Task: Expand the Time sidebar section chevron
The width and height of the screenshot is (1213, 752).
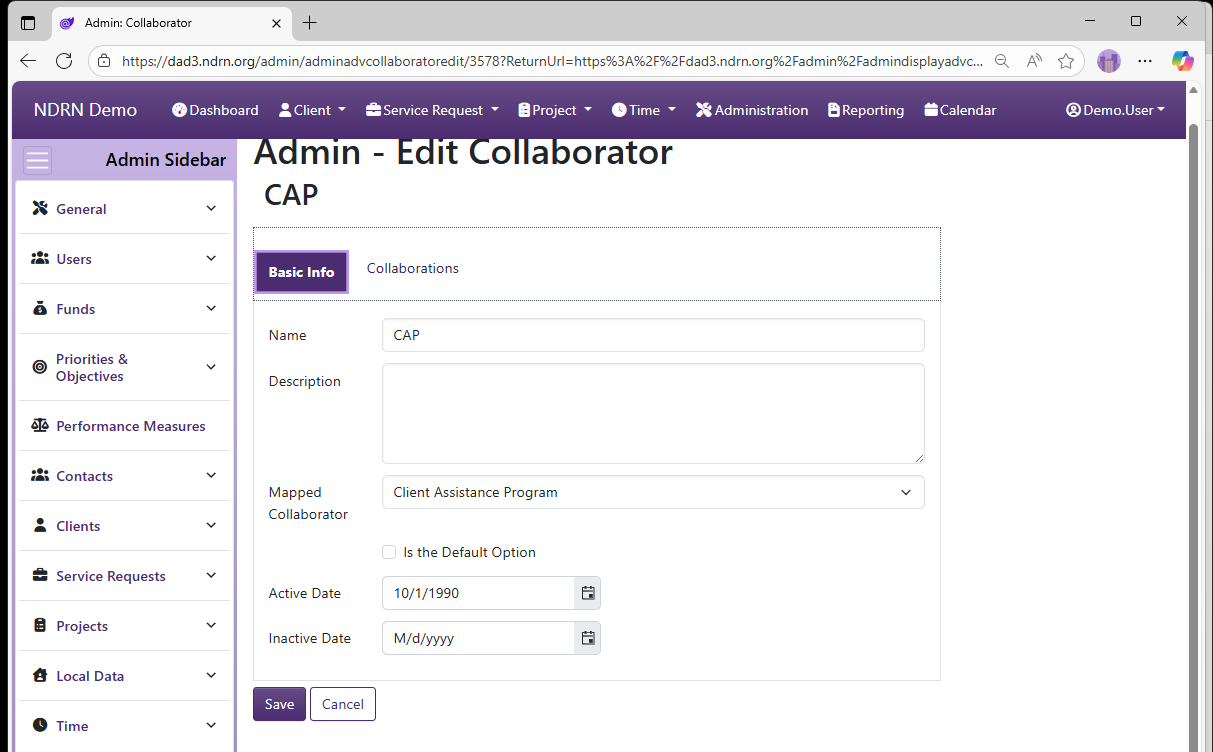Action: (211, 725)
